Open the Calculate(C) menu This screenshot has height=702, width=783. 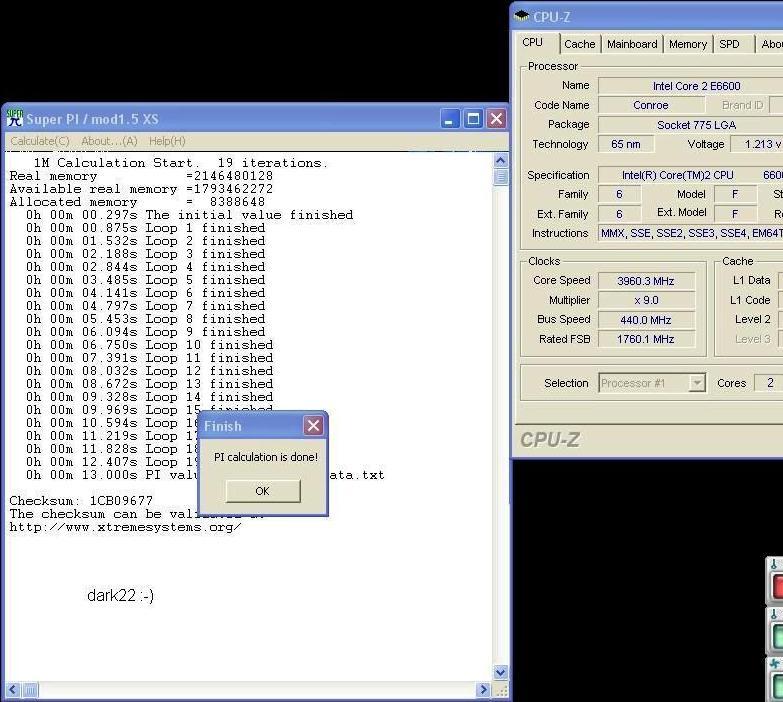click(x=40, y=141)
